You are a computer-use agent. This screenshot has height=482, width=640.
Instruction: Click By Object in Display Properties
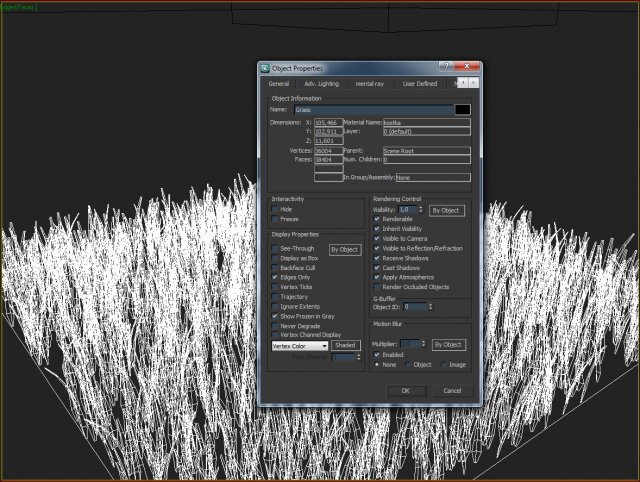click(x=344, y=249)
